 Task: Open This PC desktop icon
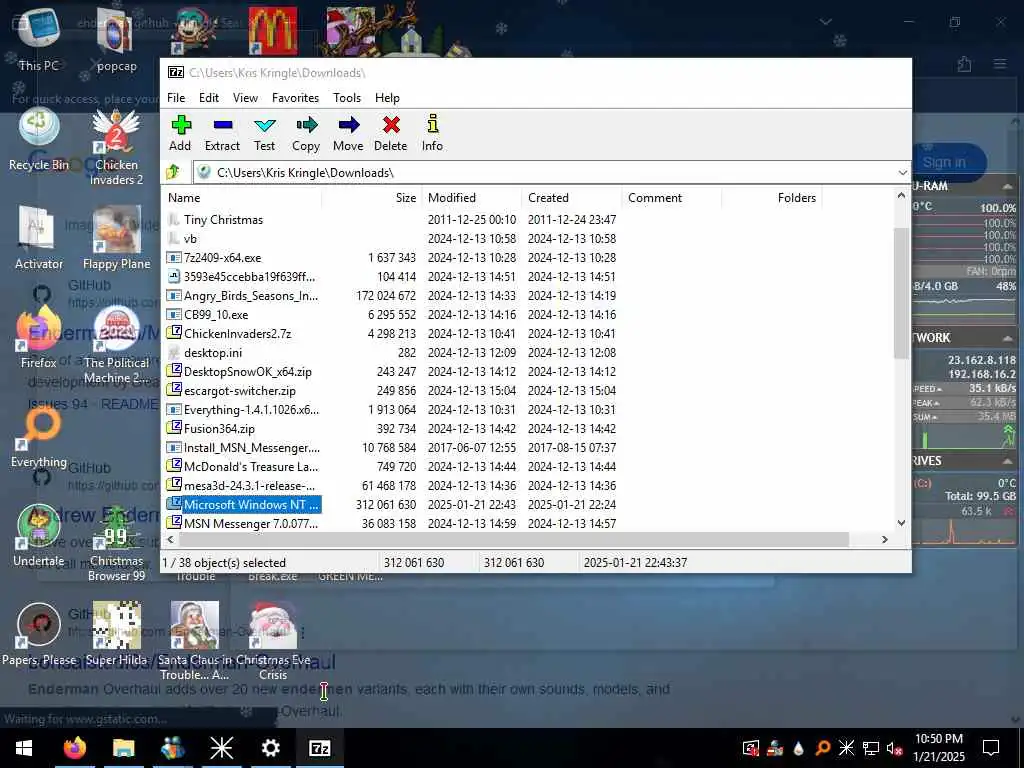(x=39, y=39)
